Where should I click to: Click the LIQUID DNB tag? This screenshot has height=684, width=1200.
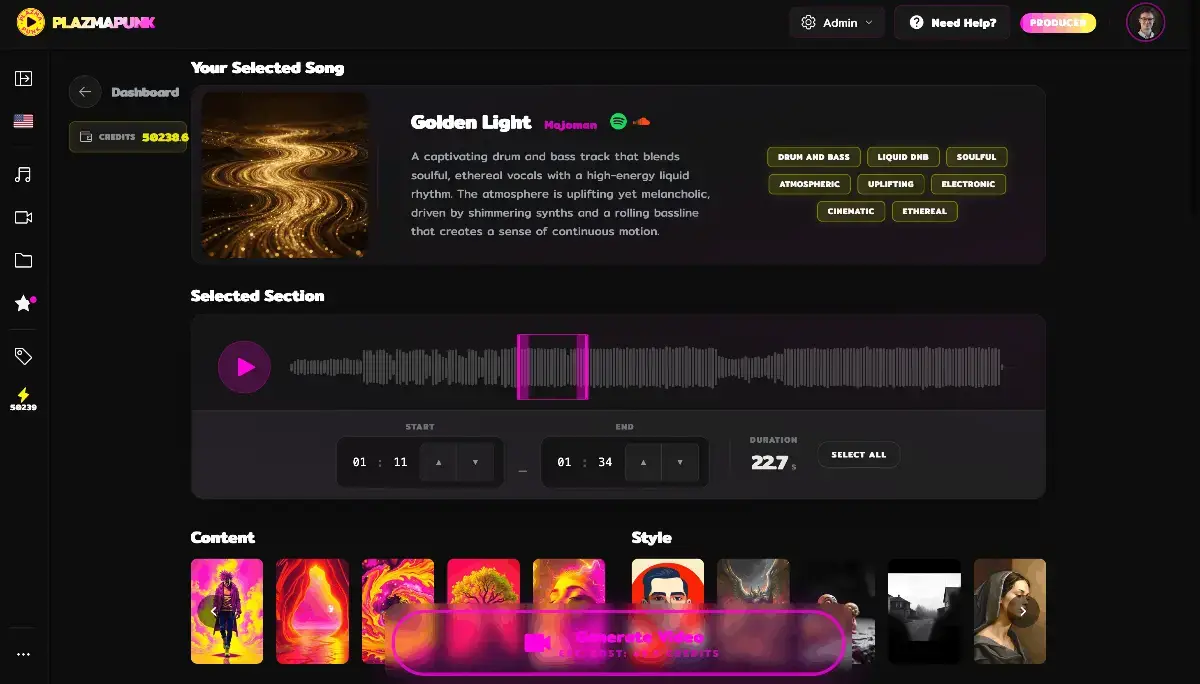[x=903, y=157]
